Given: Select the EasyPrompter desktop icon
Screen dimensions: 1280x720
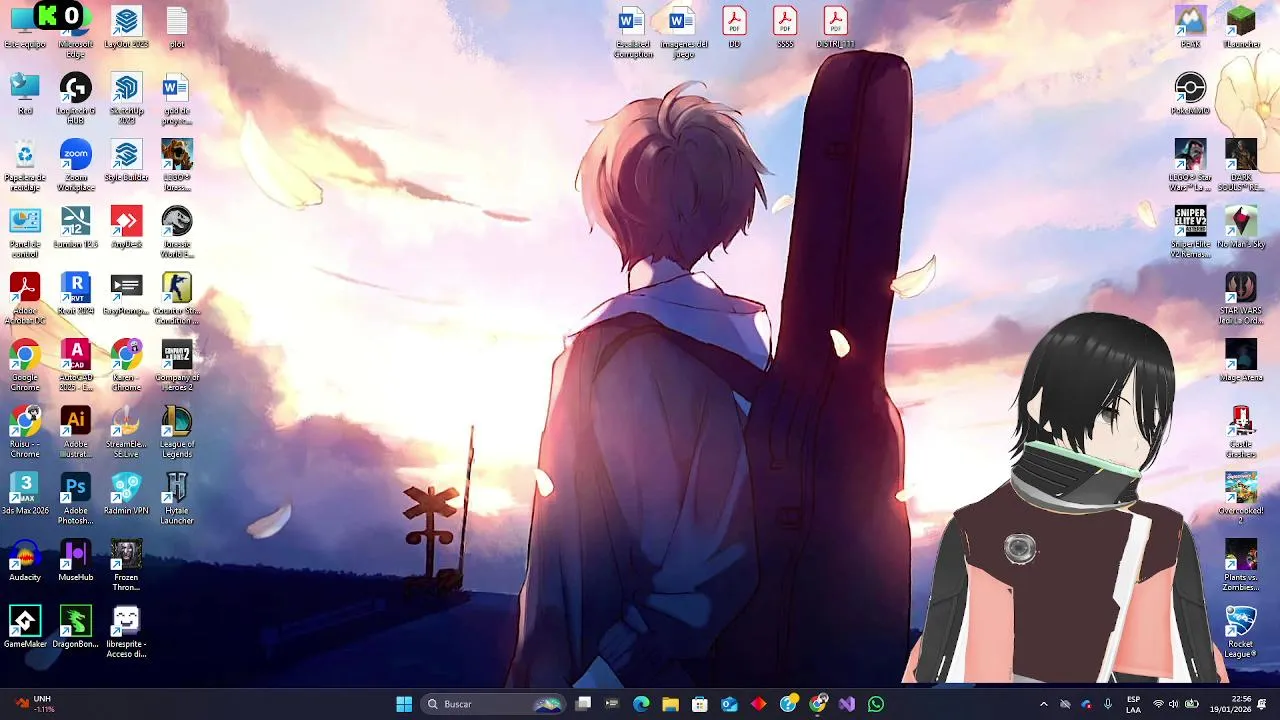Looking at the screenshot, I should coord(126,294).
